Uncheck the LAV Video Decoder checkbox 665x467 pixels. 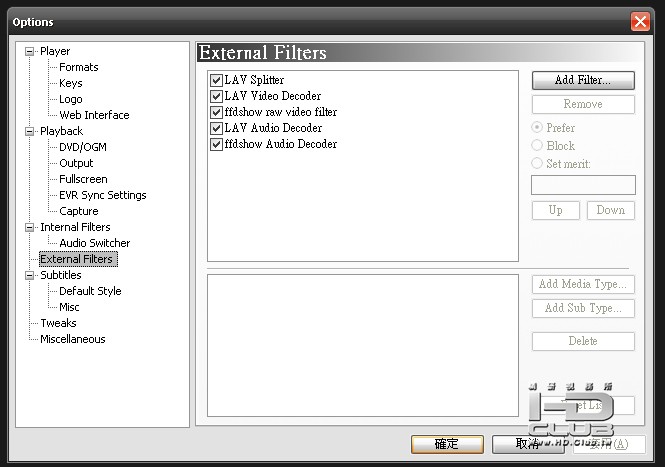coord(216,96)
